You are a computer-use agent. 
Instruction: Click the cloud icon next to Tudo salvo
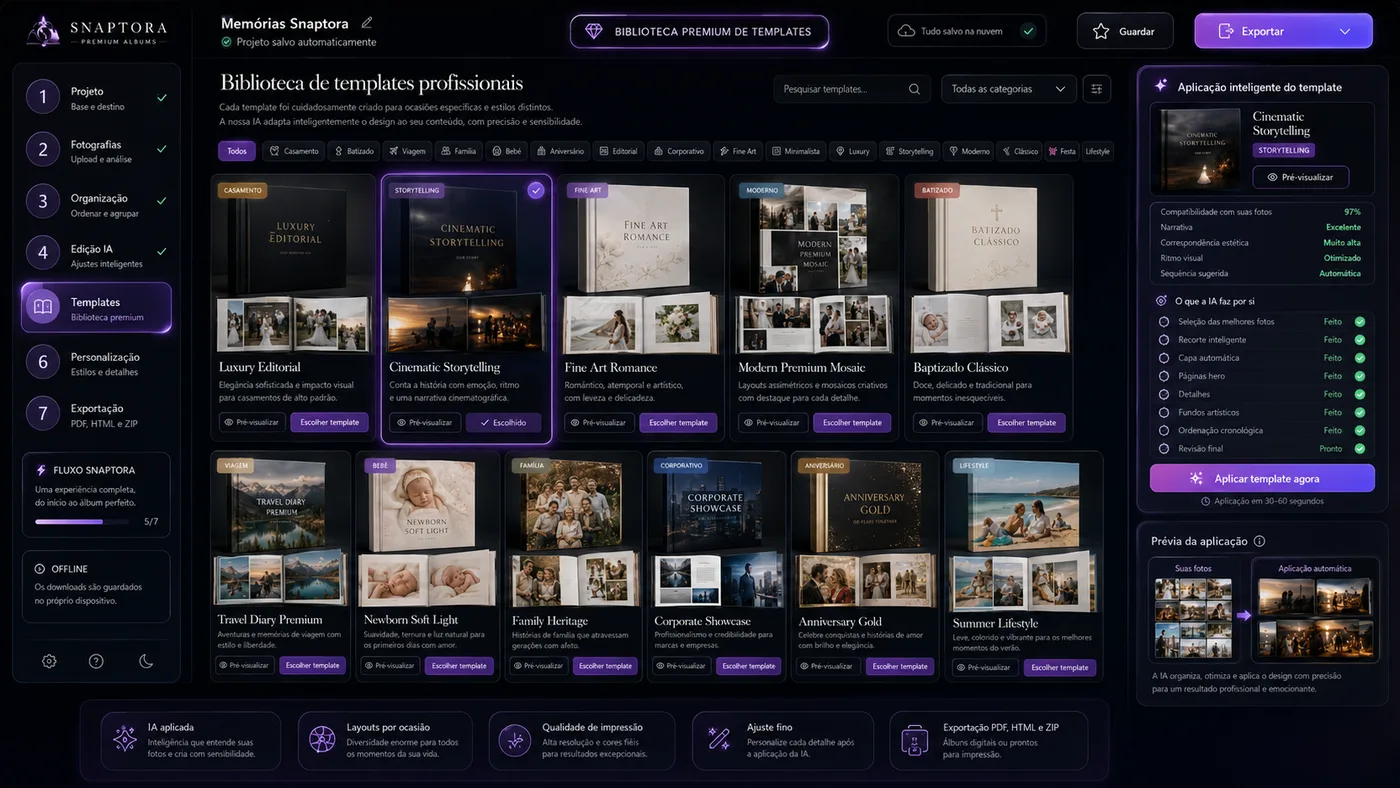906,31
